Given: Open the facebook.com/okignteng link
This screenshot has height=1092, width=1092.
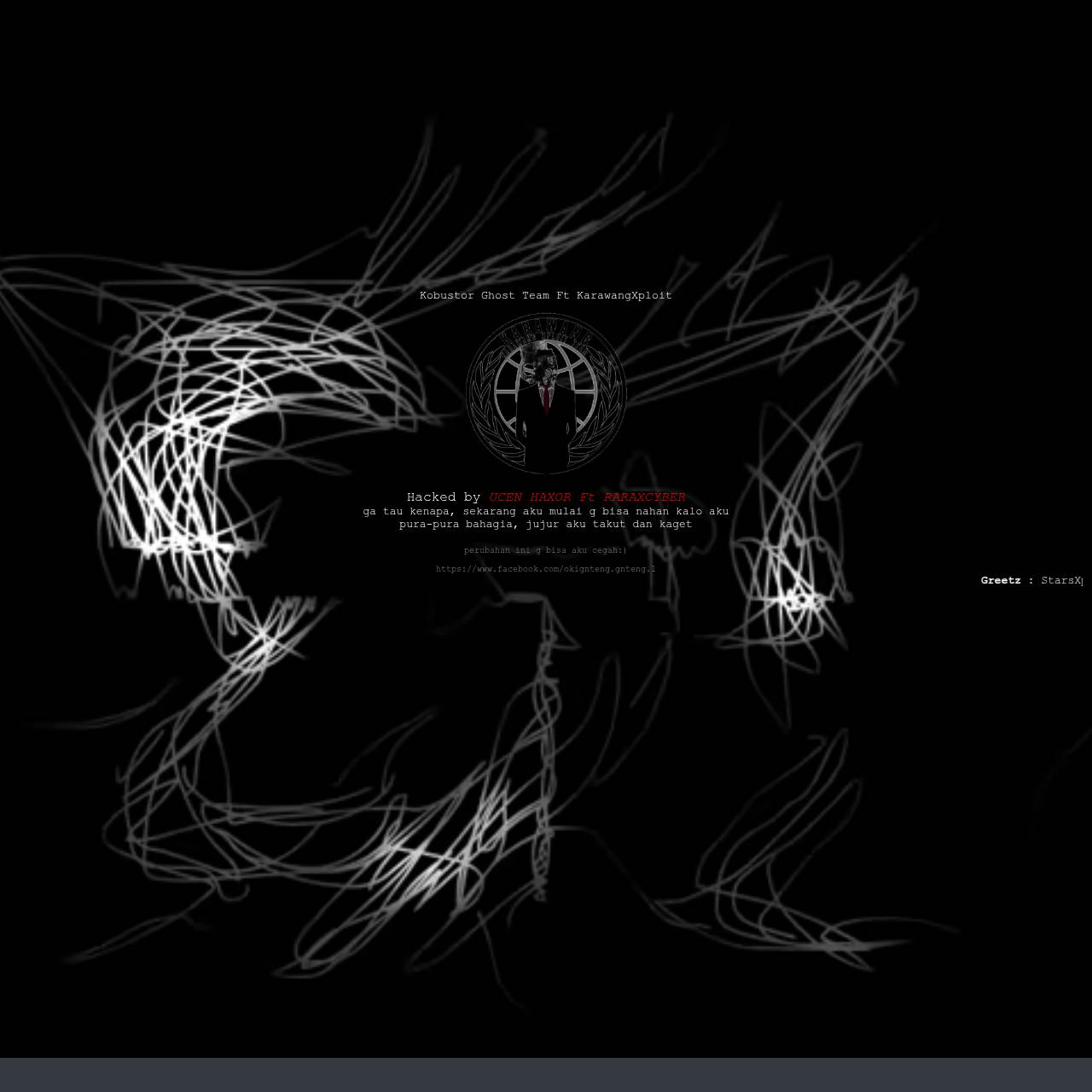Looking at the screenshot, I should coord(546,569).
